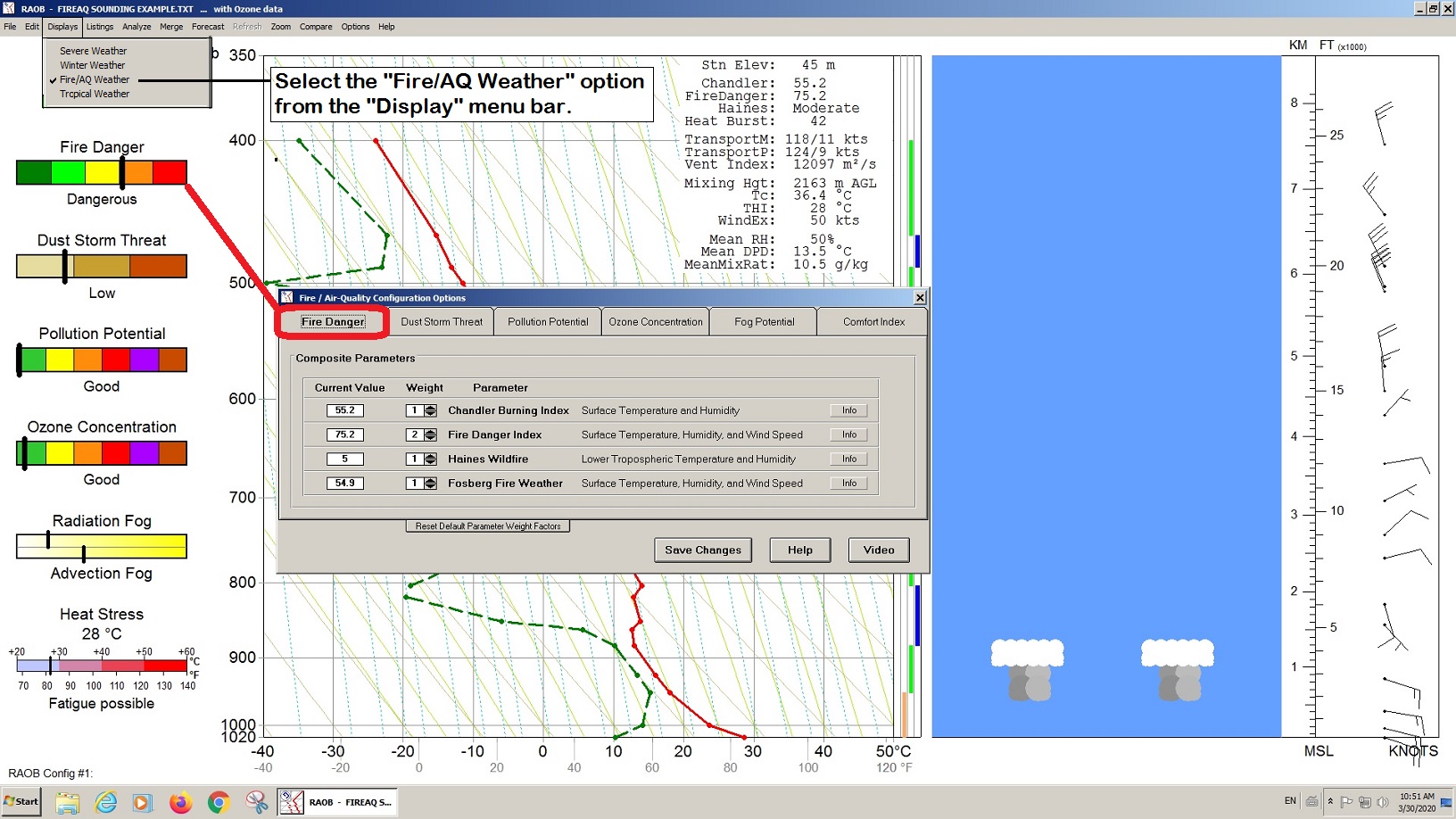Click the Start button
Screen dimensions: 1456x819
coord(21,801)
